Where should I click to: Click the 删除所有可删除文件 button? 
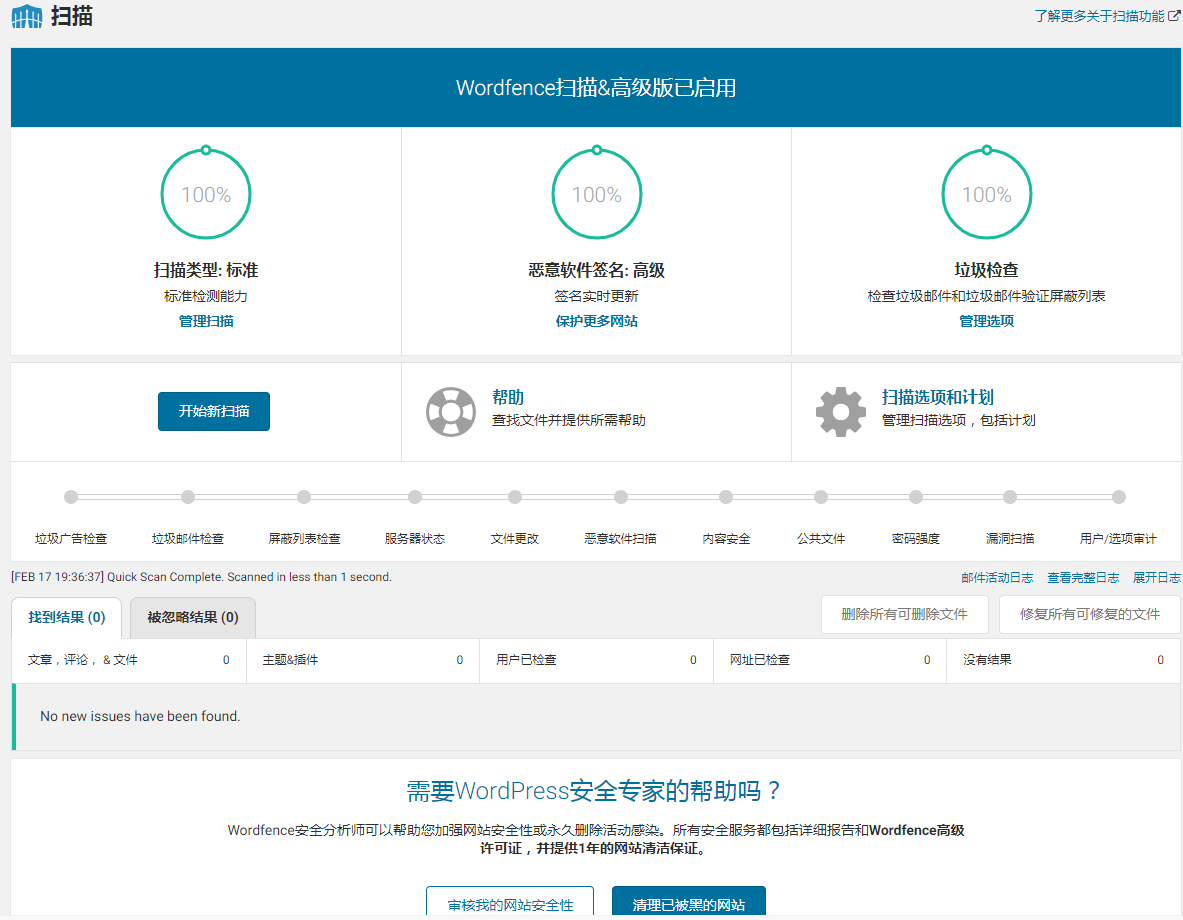point(905,614)
